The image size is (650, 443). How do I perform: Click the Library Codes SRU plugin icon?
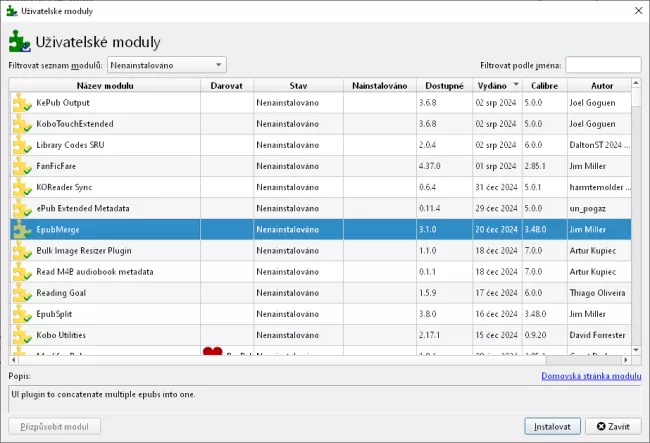[22, 145]
